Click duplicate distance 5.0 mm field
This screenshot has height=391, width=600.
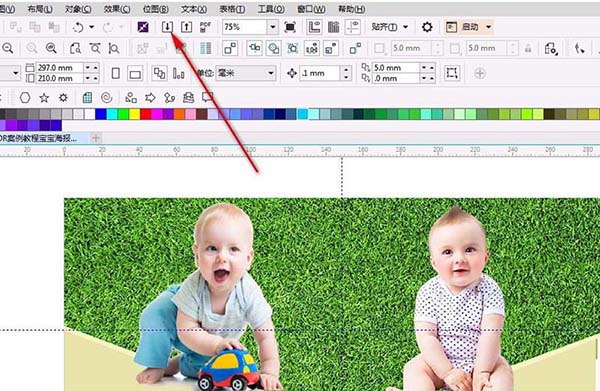(395, 68)
